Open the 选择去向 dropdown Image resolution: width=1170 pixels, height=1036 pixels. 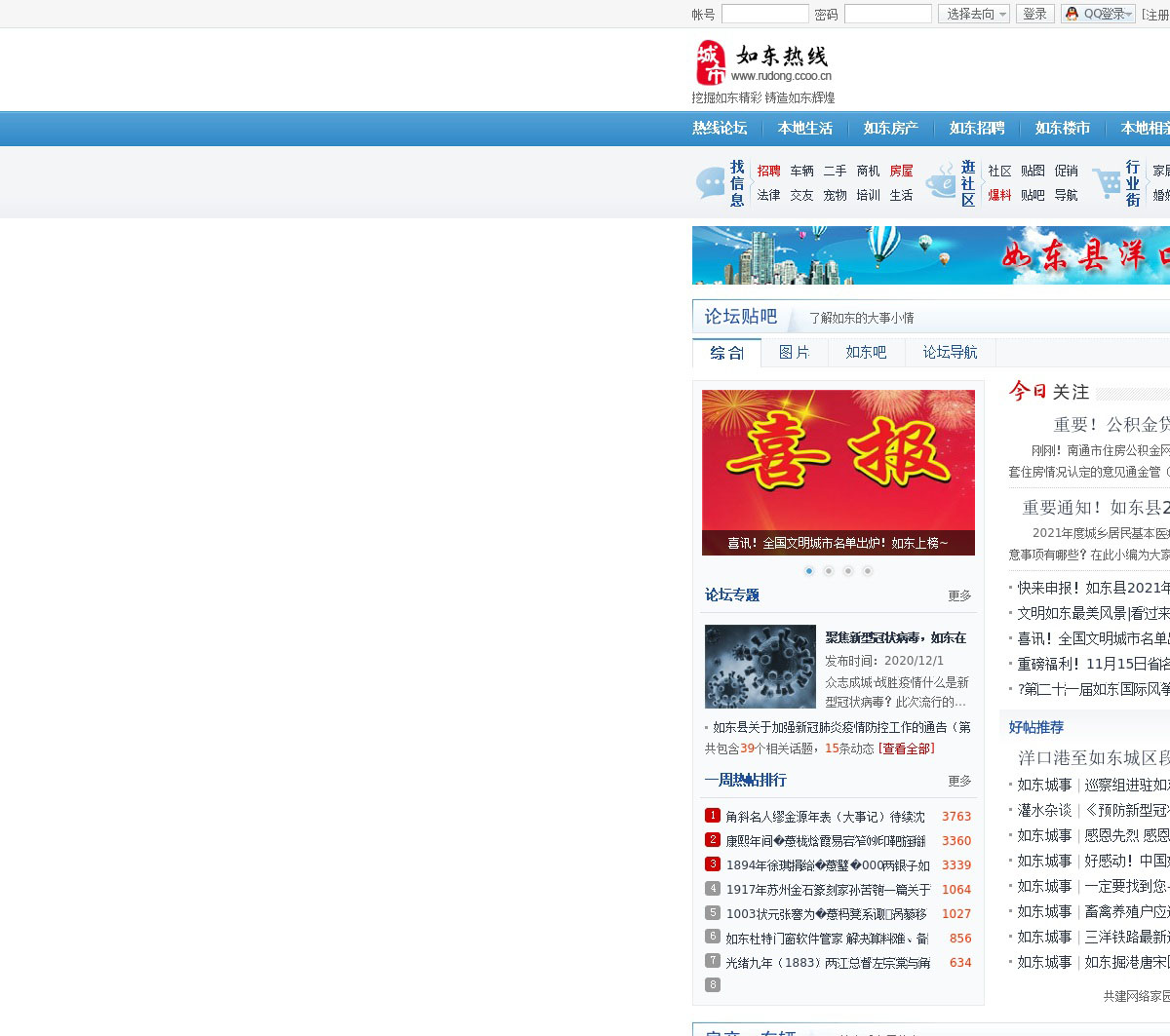(x=974, y=14)
